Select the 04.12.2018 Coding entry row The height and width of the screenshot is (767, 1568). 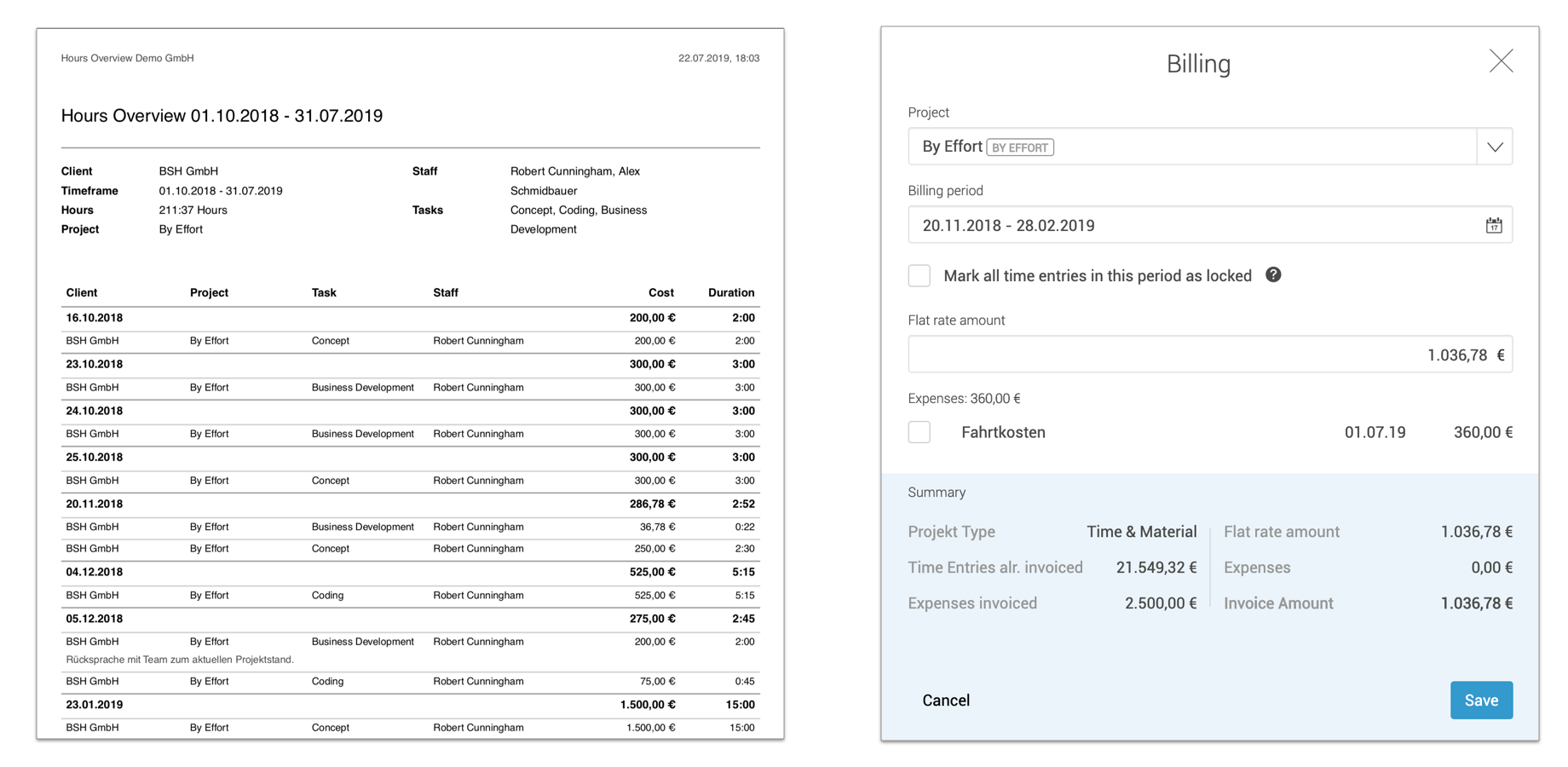[x=409, y=596]
